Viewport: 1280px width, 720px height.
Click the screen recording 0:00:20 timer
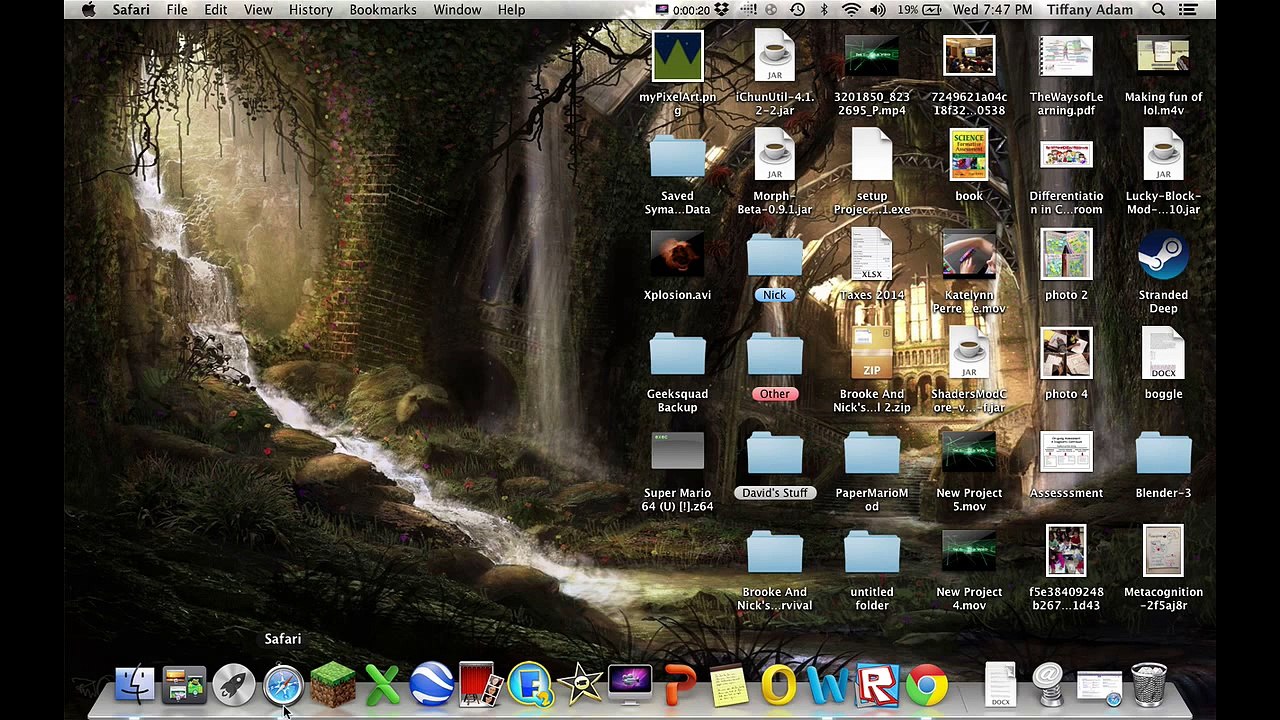tap(683, 10)
